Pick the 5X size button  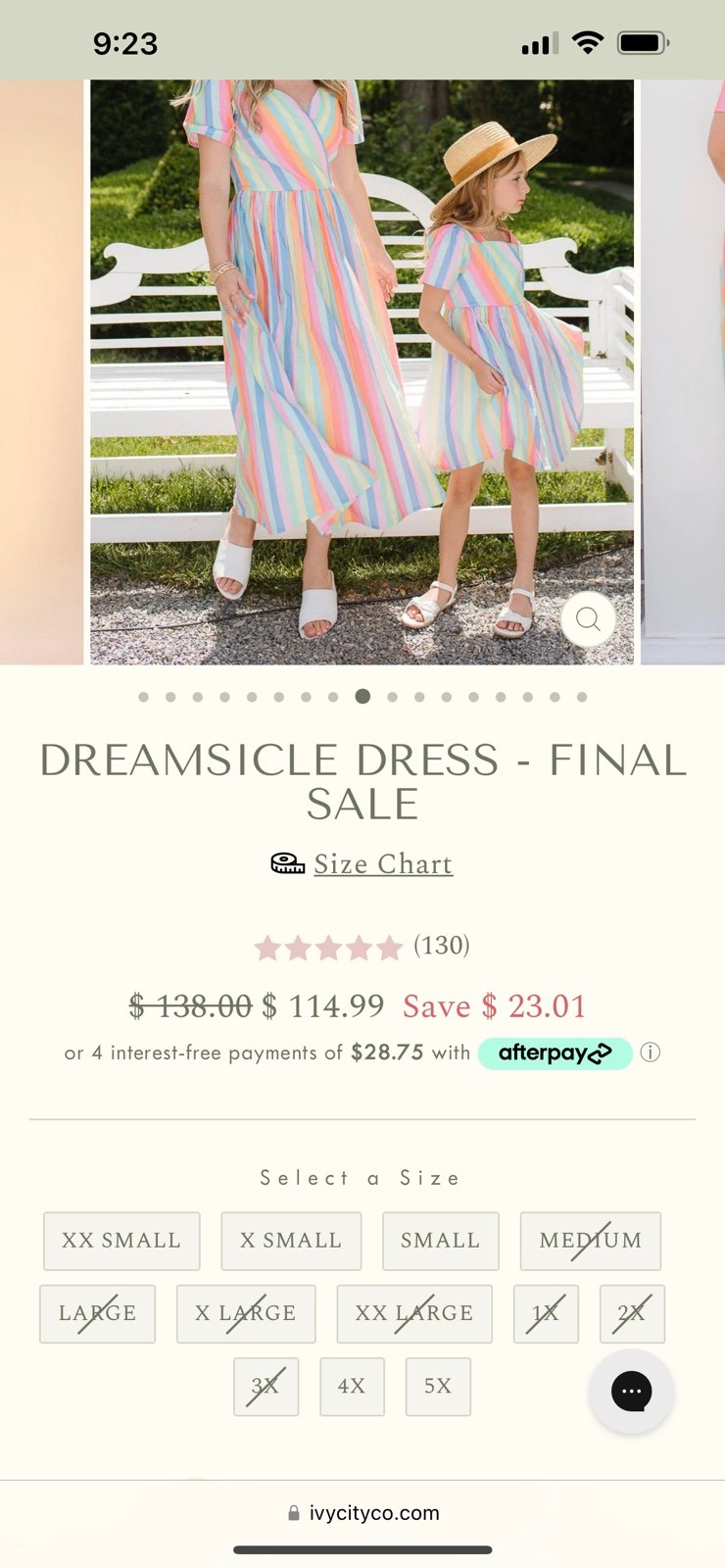click(438, 1387)
